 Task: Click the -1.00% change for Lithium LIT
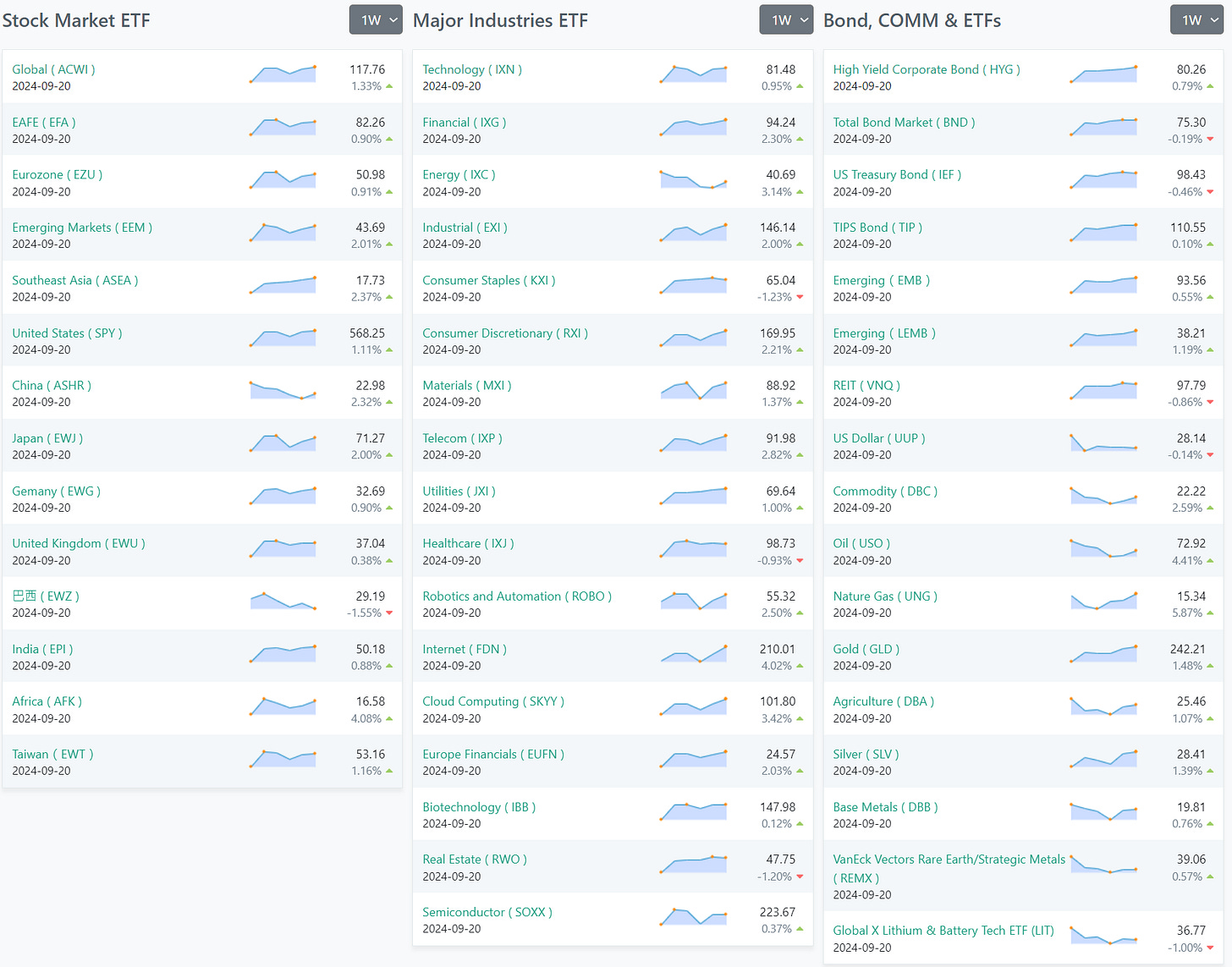1185,948
